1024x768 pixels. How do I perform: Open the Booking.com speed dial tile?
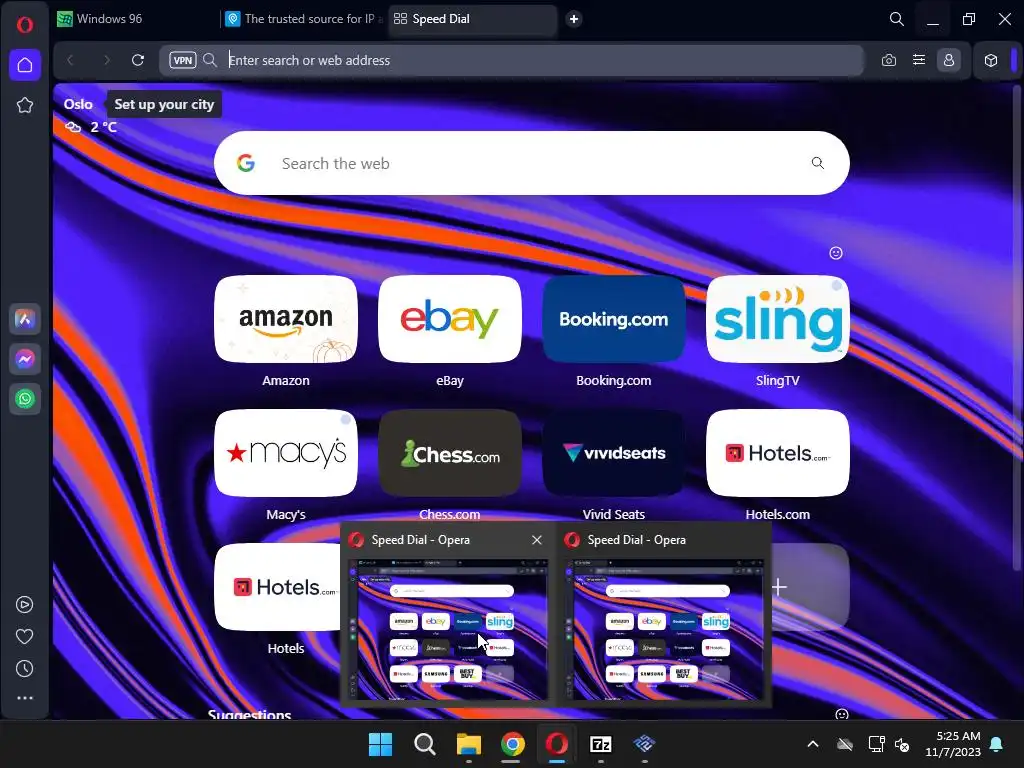click(614, 319)
